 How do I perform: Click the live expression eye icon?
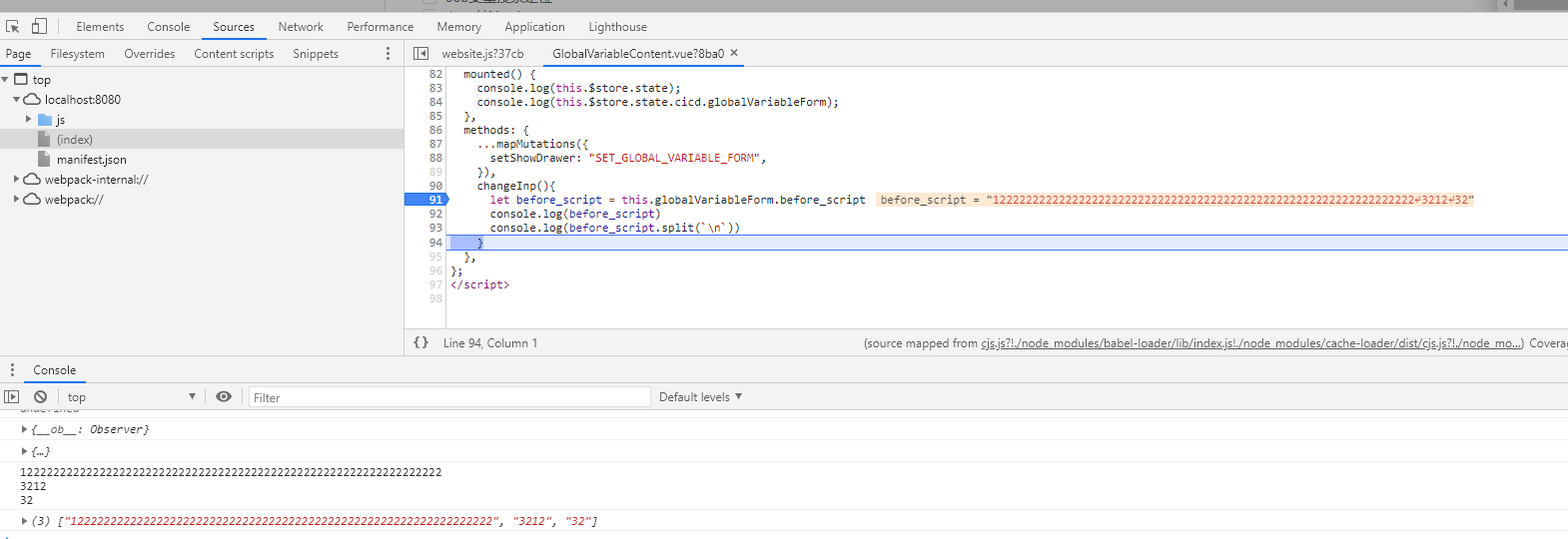(x=224, y=396)
